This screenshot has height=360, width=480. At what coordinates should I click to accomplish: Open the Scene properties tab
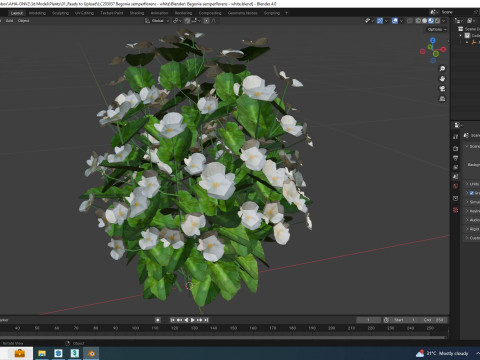tap(456, 176)
